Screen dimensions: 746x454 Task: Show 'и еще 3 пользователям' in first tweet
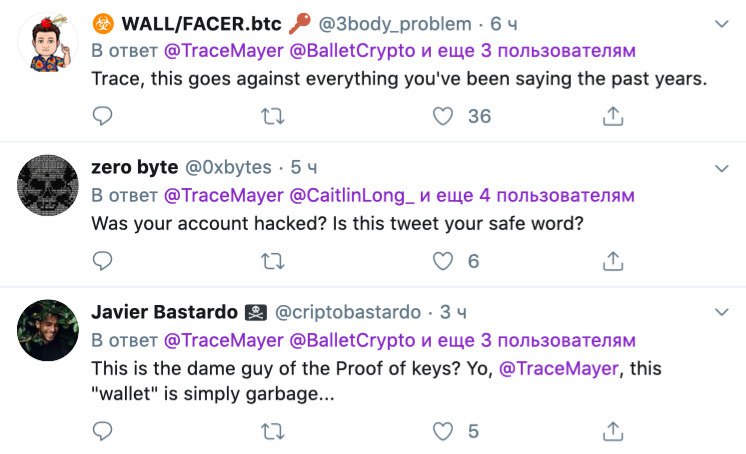[528, 50]
